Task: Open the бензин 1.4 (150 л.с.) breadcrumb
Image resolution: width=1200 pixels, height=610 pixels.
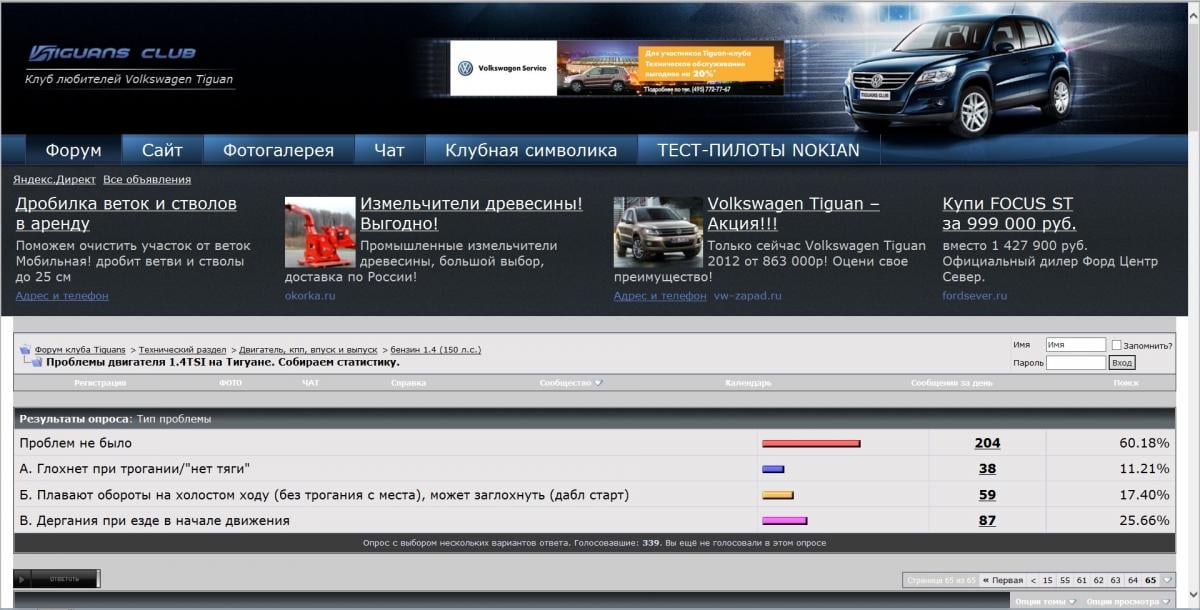Action: click(x=435, y=350)
